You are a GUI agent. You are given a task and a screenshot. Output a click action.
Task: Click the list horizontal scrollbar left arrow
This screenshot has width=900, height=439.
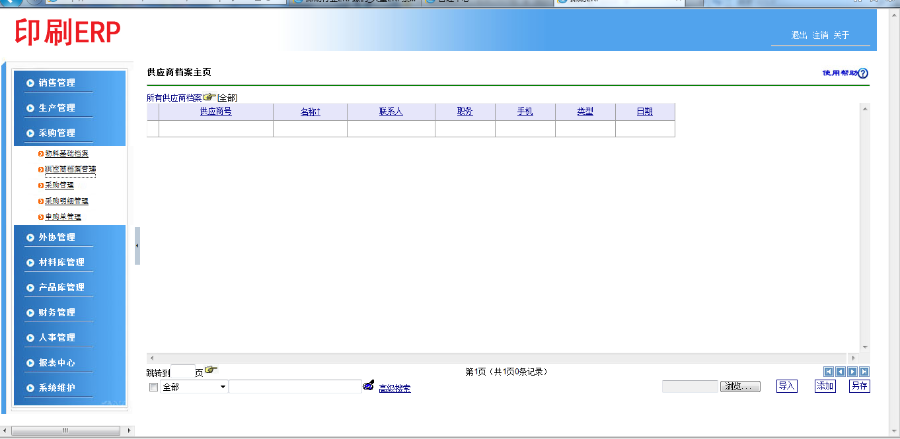point(152,358)
